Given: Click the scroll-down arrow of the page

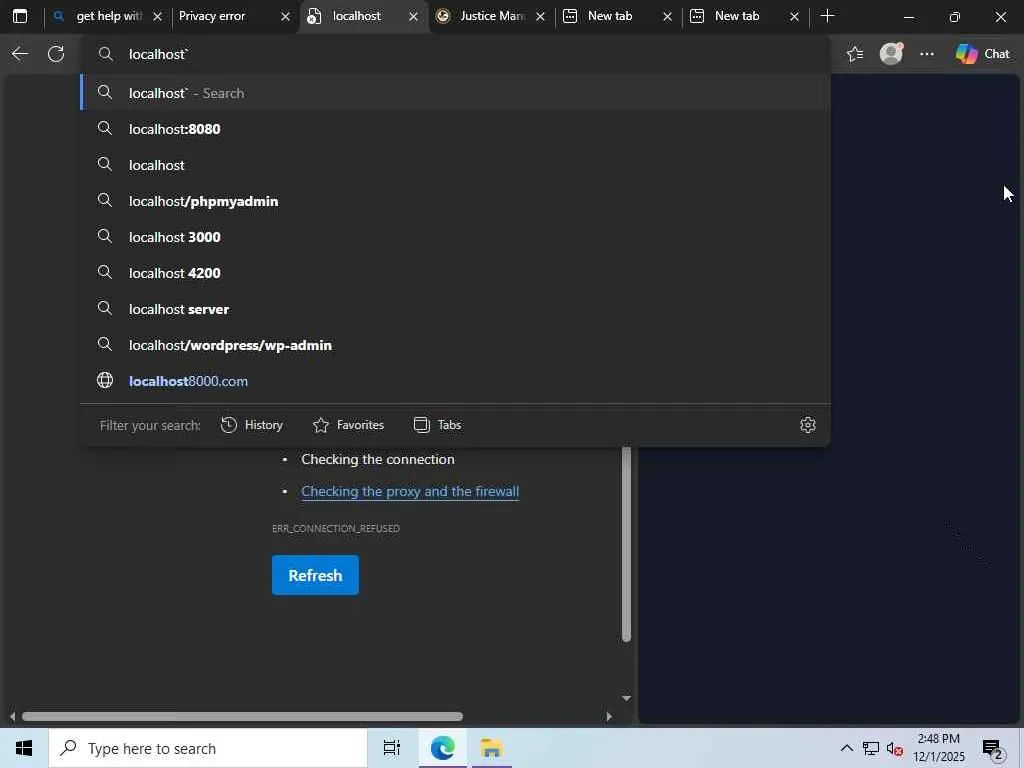Looking at the screenshot, I should click(626, 698).
